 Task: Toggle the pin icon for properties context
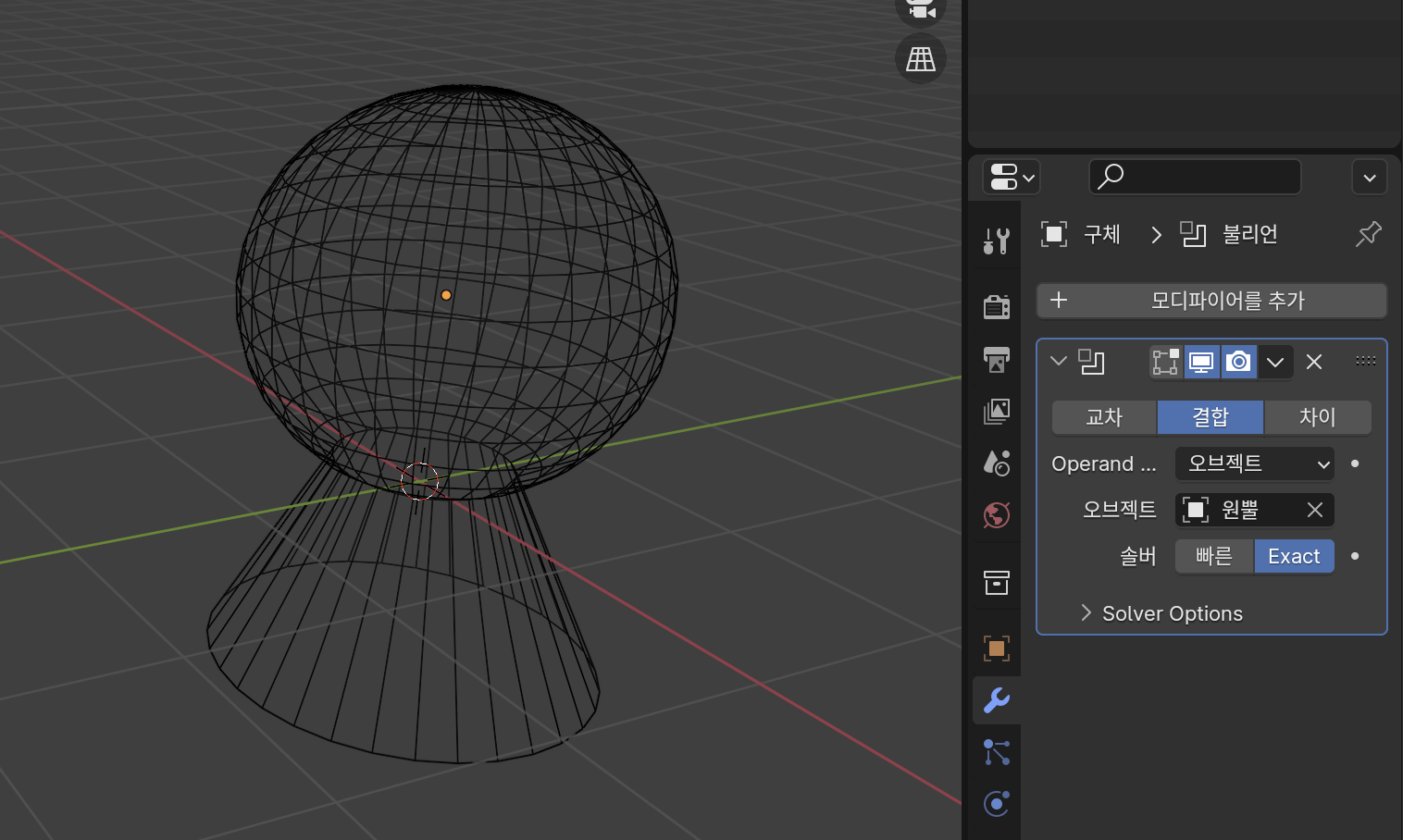pos(1368,234)
